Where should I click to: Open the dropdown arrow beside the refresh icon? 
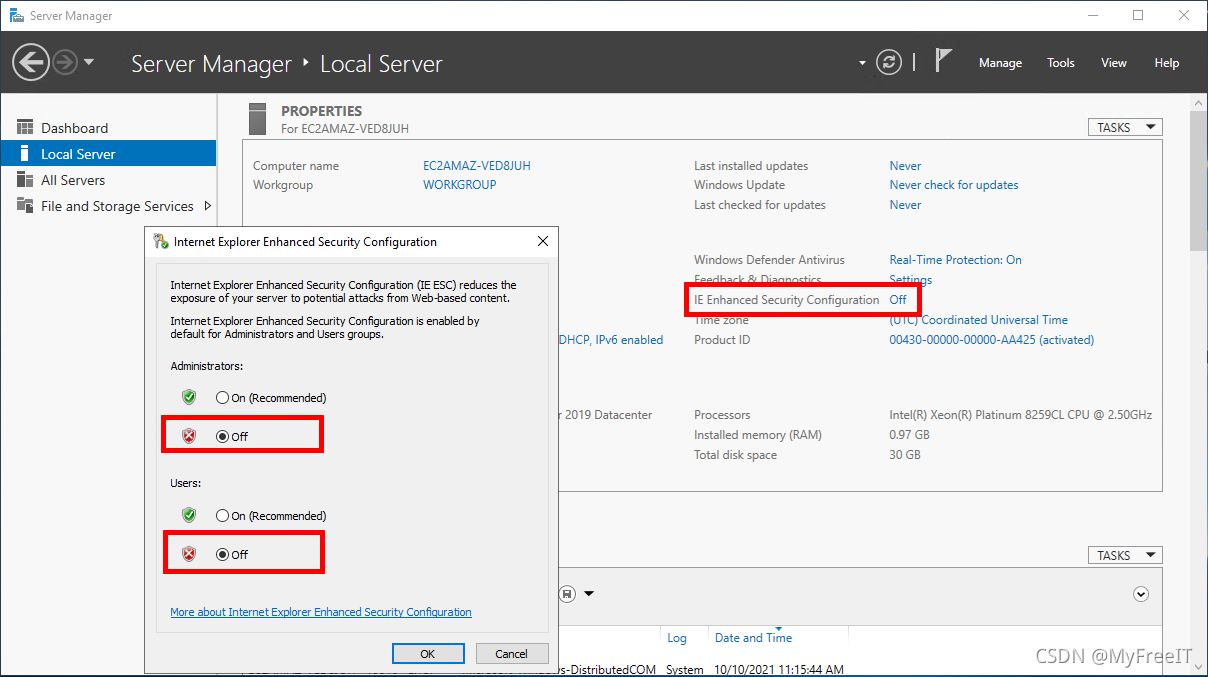point(862,63)
